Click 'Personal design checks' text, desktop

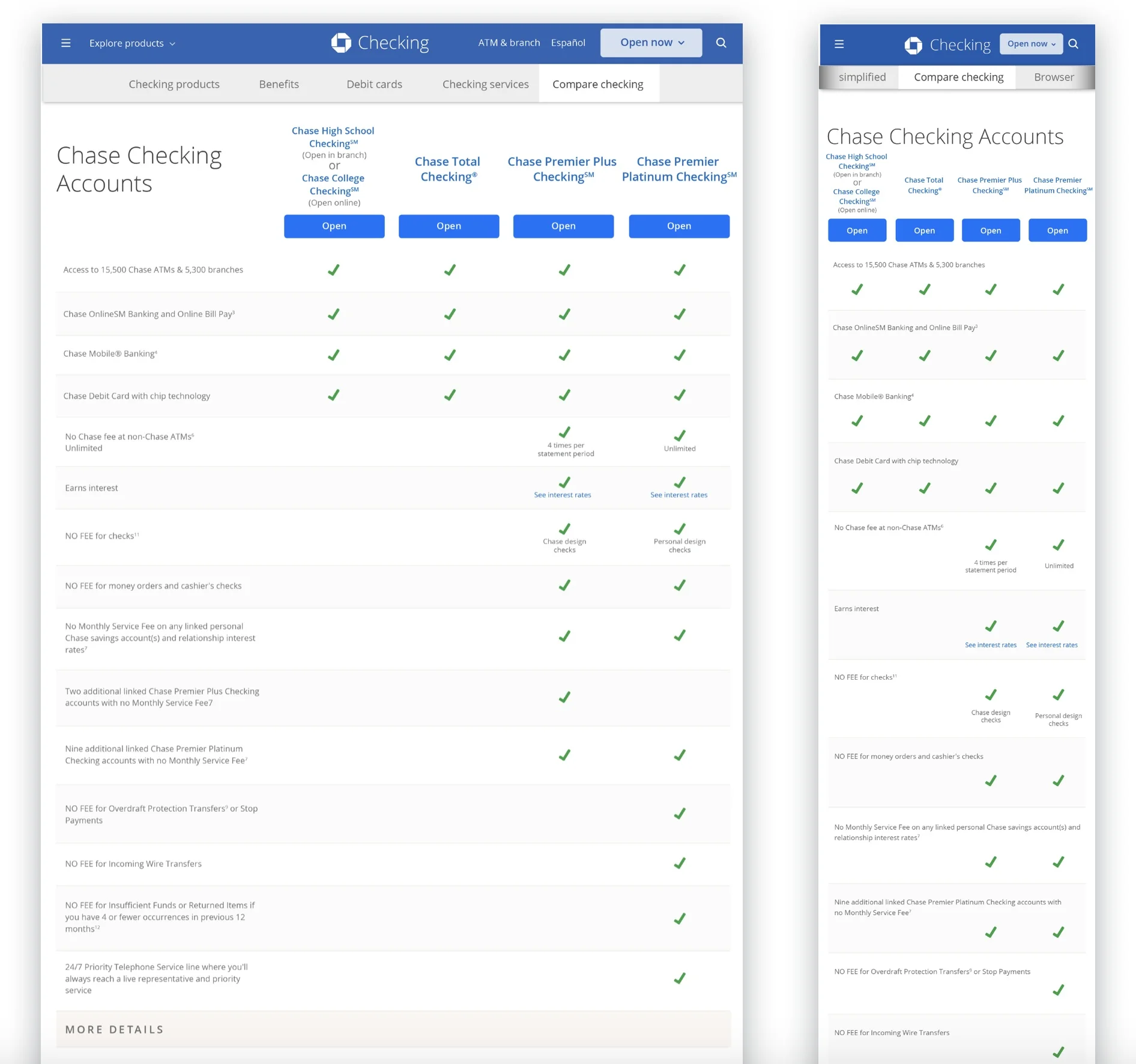[x=680, y=545]
